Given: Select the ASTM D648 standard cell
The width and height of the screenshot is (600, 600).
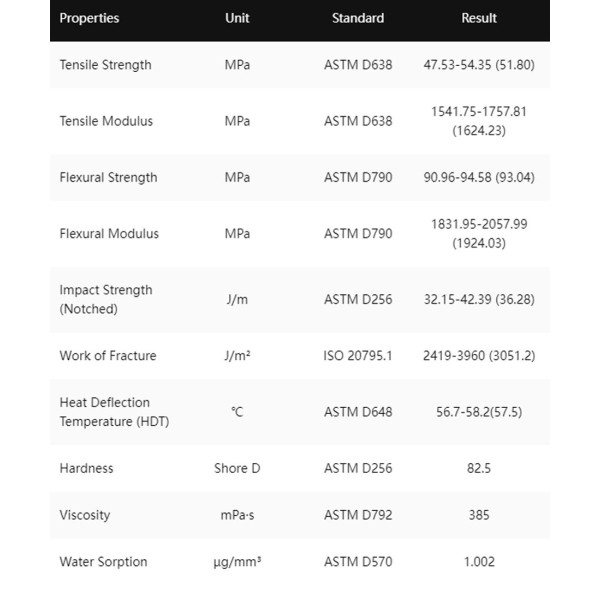Looking at the screenshot, I should pos(358,411).
